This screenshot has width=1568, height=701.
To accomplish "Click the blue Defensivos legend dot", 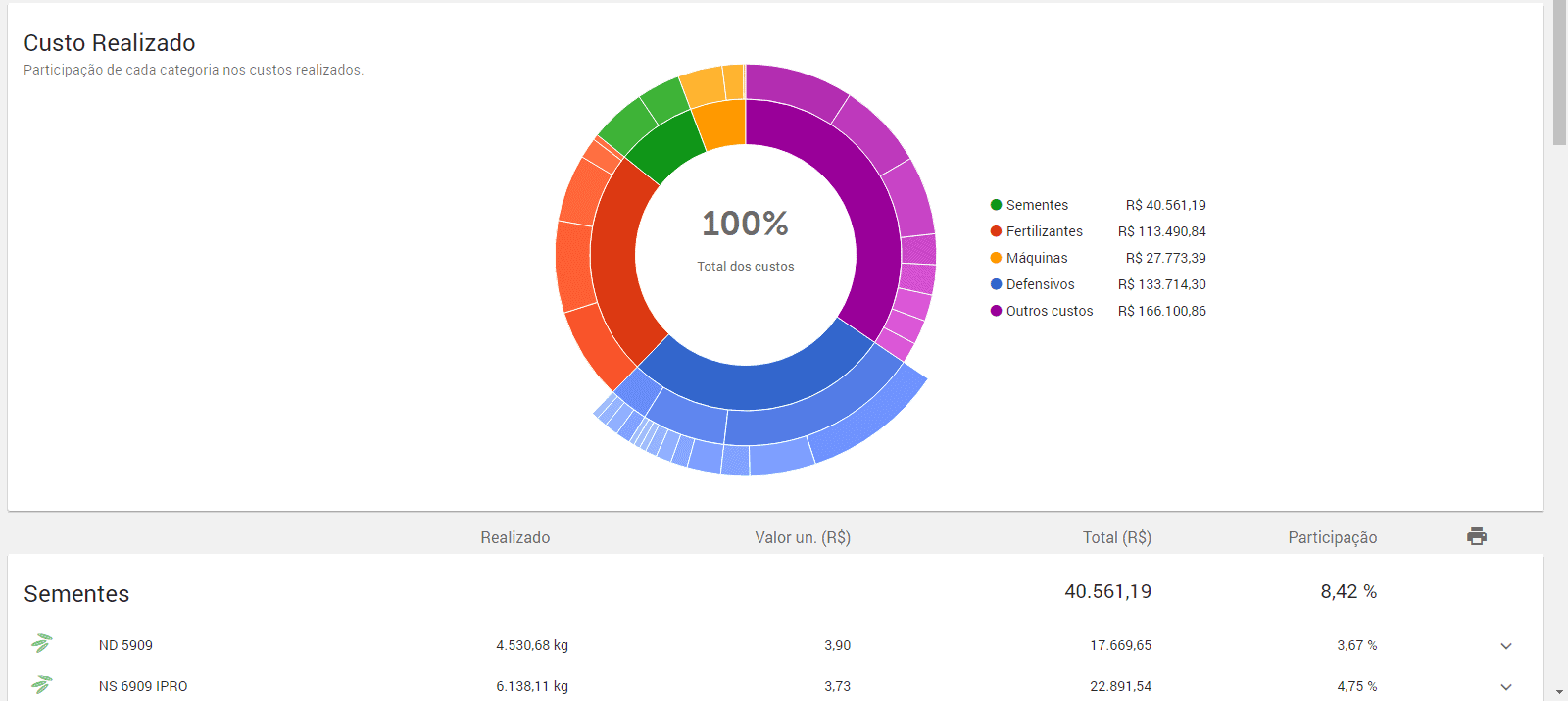I will coord(996,284).
